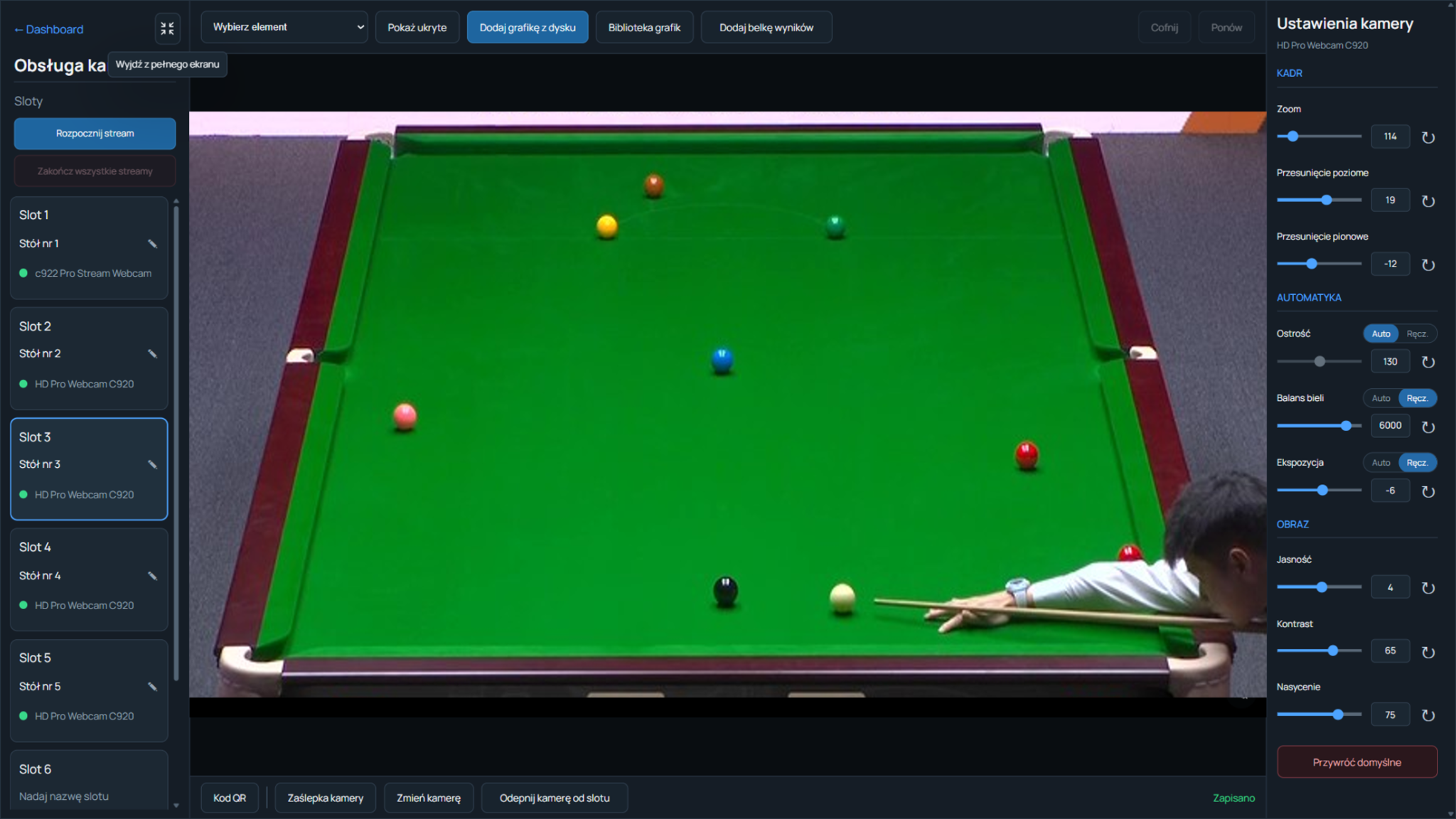Exit fullscreen with the collapse icon
1456x819 pixels.
click(167, 28)
